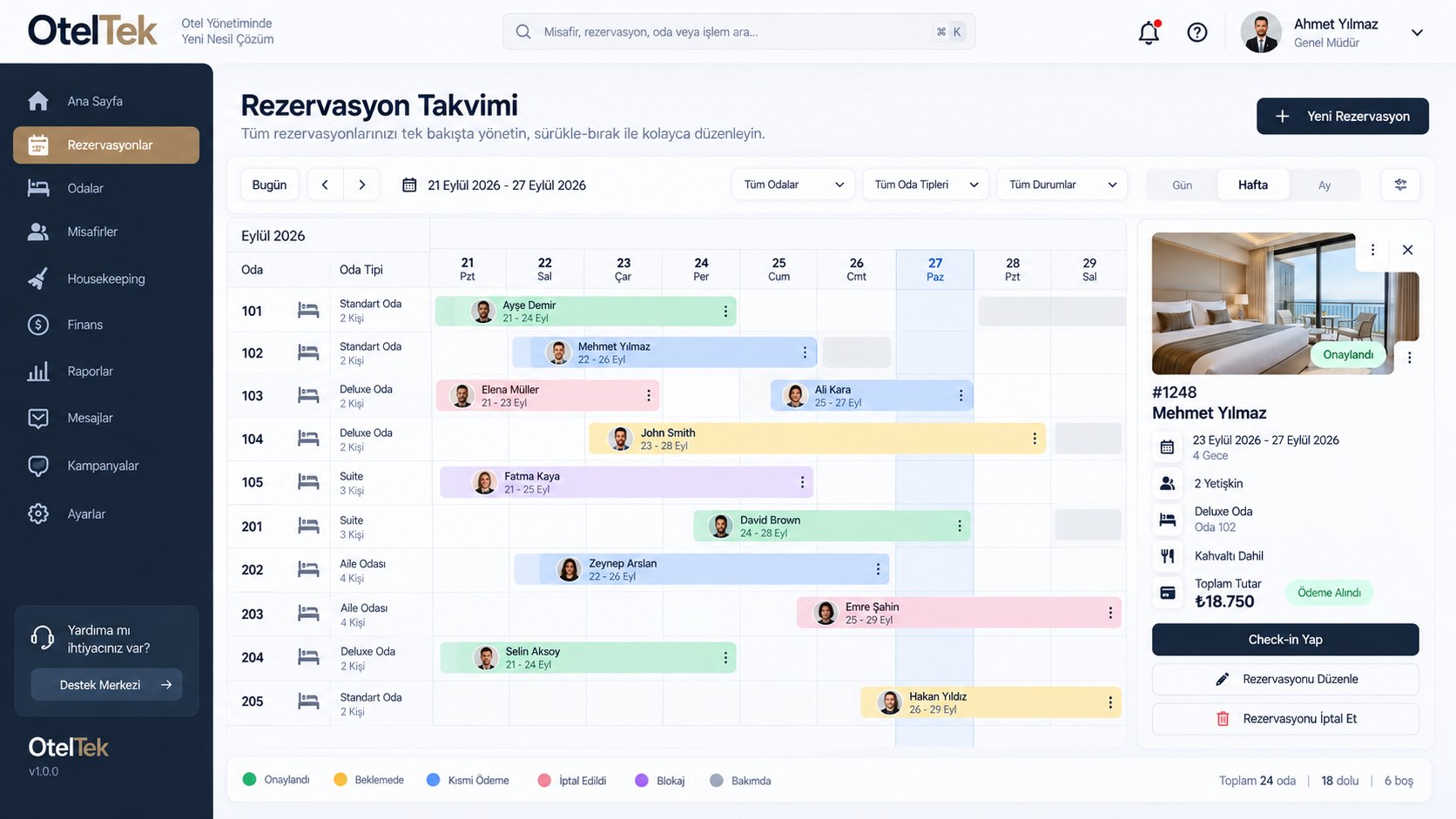Select the 24 Per day column header

pyautogui.click(x=701, y=269)
